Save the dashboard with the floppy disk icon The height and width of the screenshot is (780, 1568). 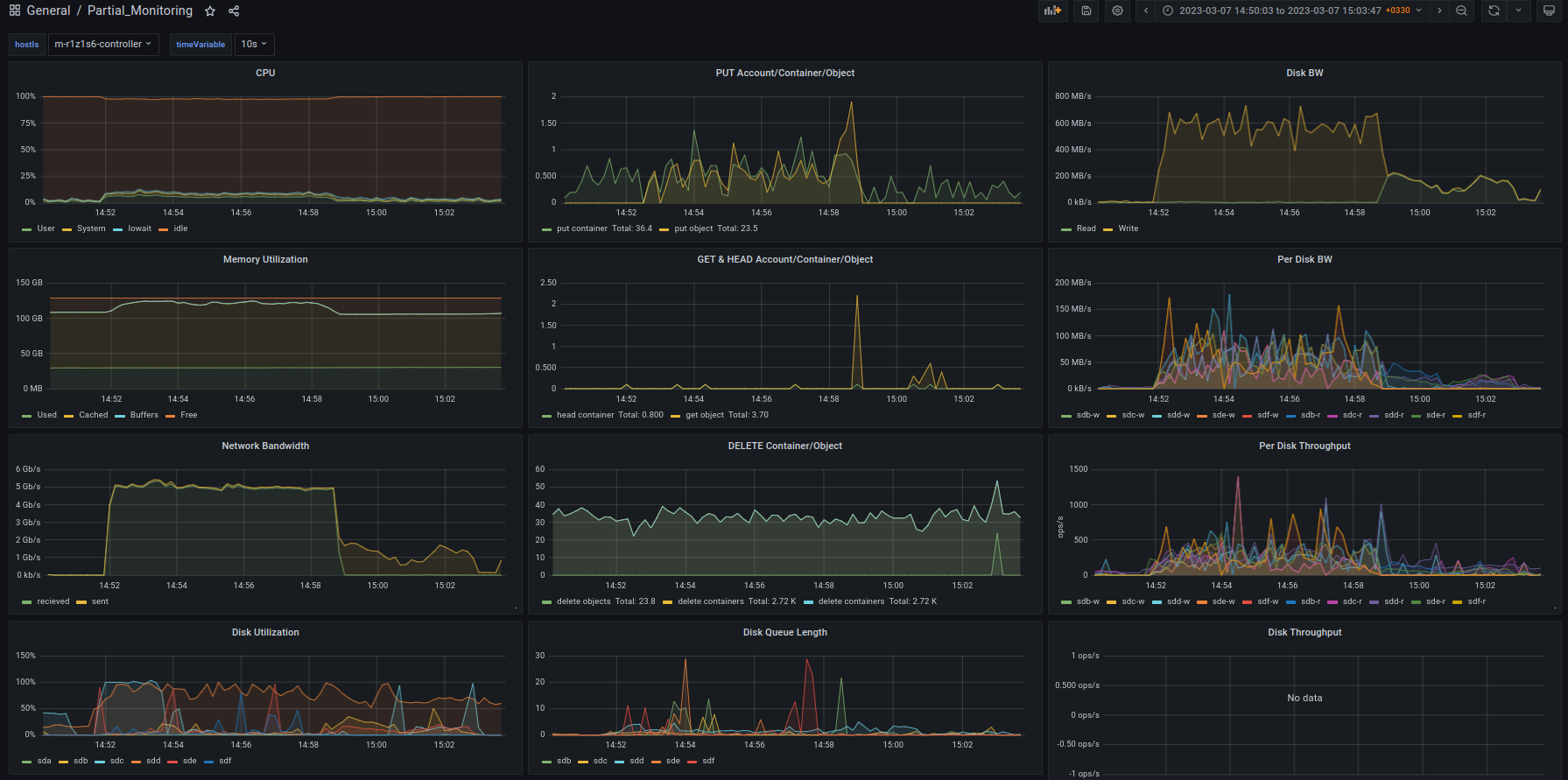pos(1086,11)
